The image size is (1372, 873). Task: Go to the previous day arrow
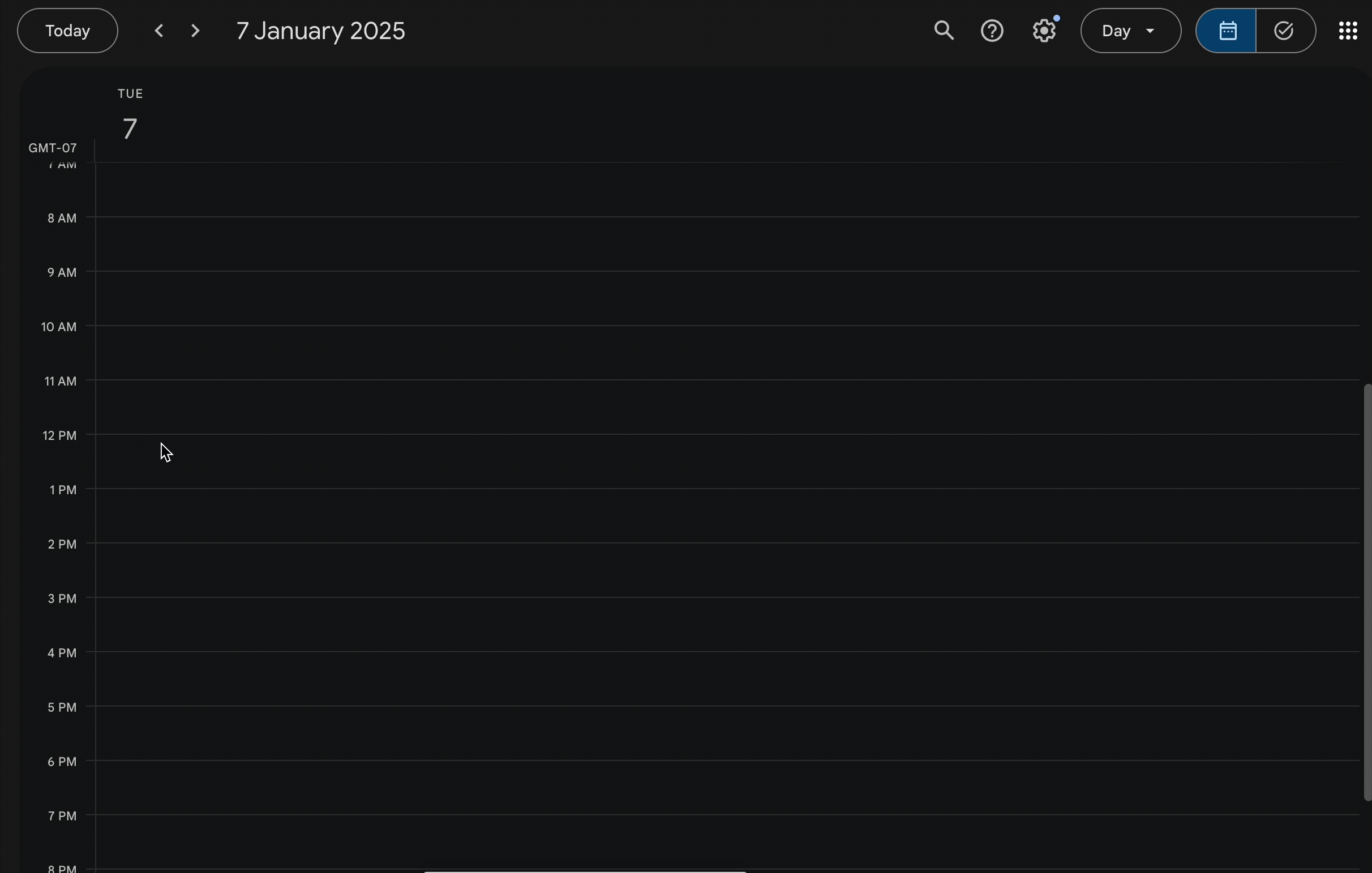(159, 31)
